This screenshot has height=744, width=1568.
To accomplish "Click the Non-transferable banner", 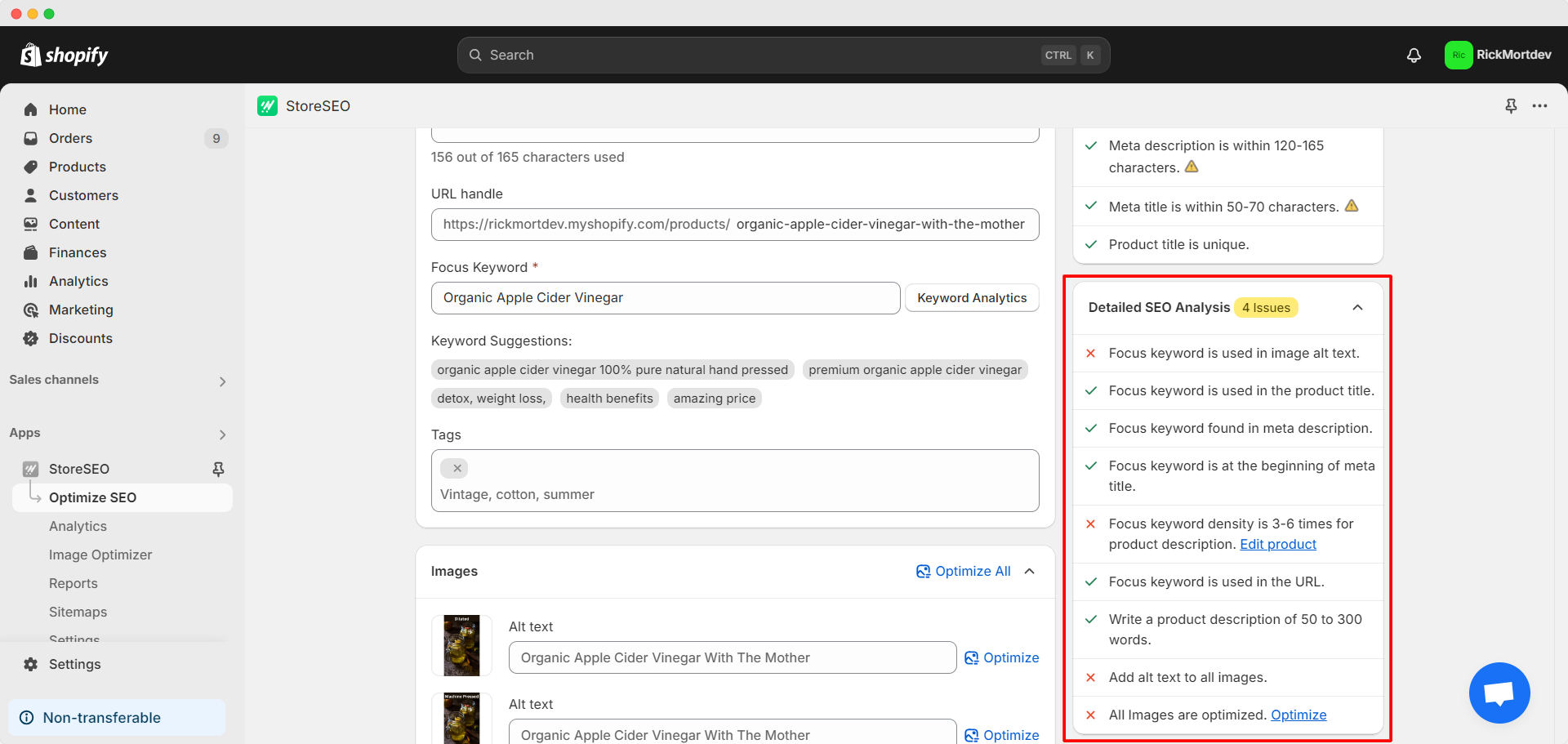I will tap(117, 718).
